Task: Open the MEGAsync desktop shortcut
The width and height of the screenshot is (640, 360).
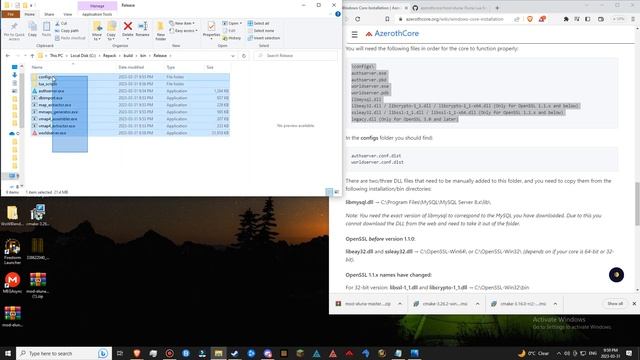Action: coord(12,283)
